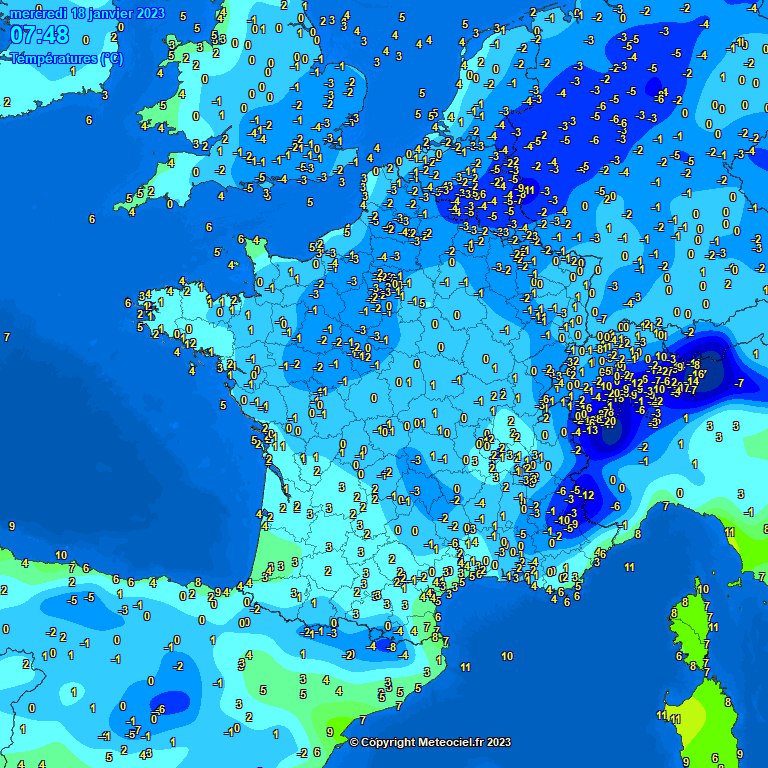Click the -18 reading in the Alps
Viewport: 768px width, 768px height.
pyautogui.click(x=695, y=364)
